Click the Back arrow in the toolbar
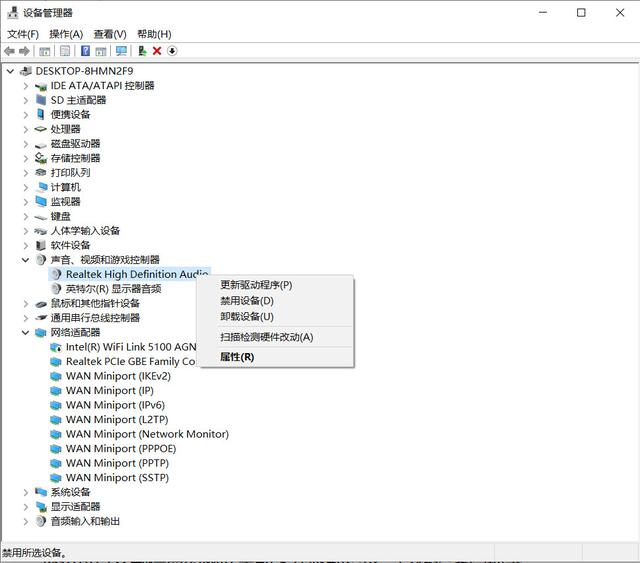Screen dimensions: 640x563 point(9,51)
